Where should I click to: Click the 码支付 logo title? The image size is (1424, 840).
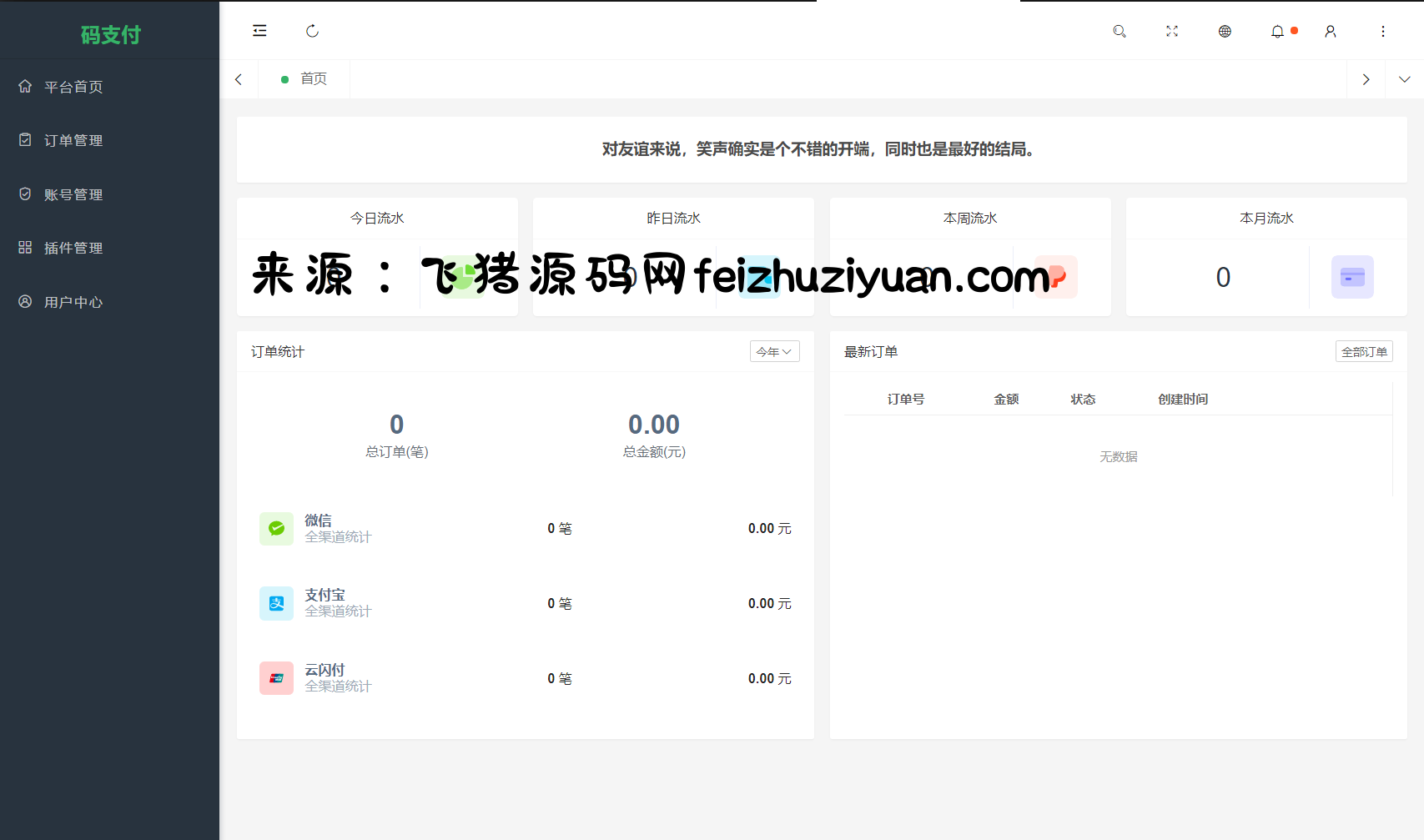(110, 34)
